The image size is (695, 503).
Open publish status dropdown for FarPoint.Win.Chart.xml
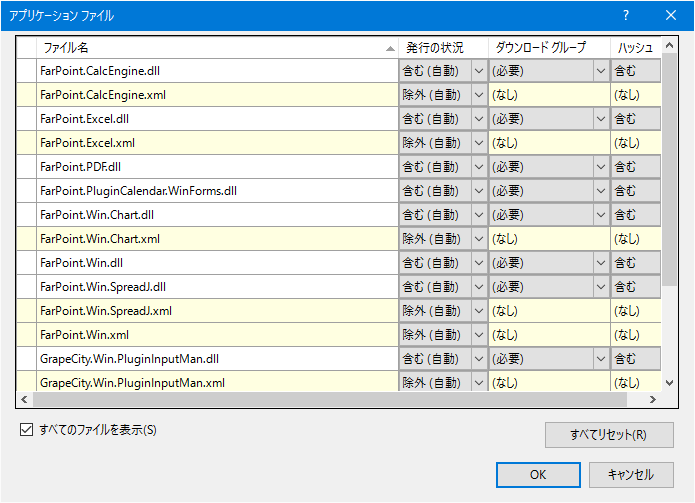point(479,239)
